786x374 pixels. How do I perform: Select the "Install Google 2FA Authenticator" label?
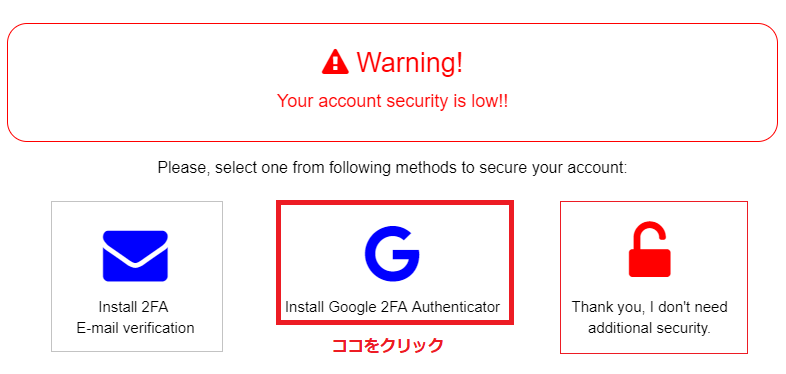click(392, 306)
